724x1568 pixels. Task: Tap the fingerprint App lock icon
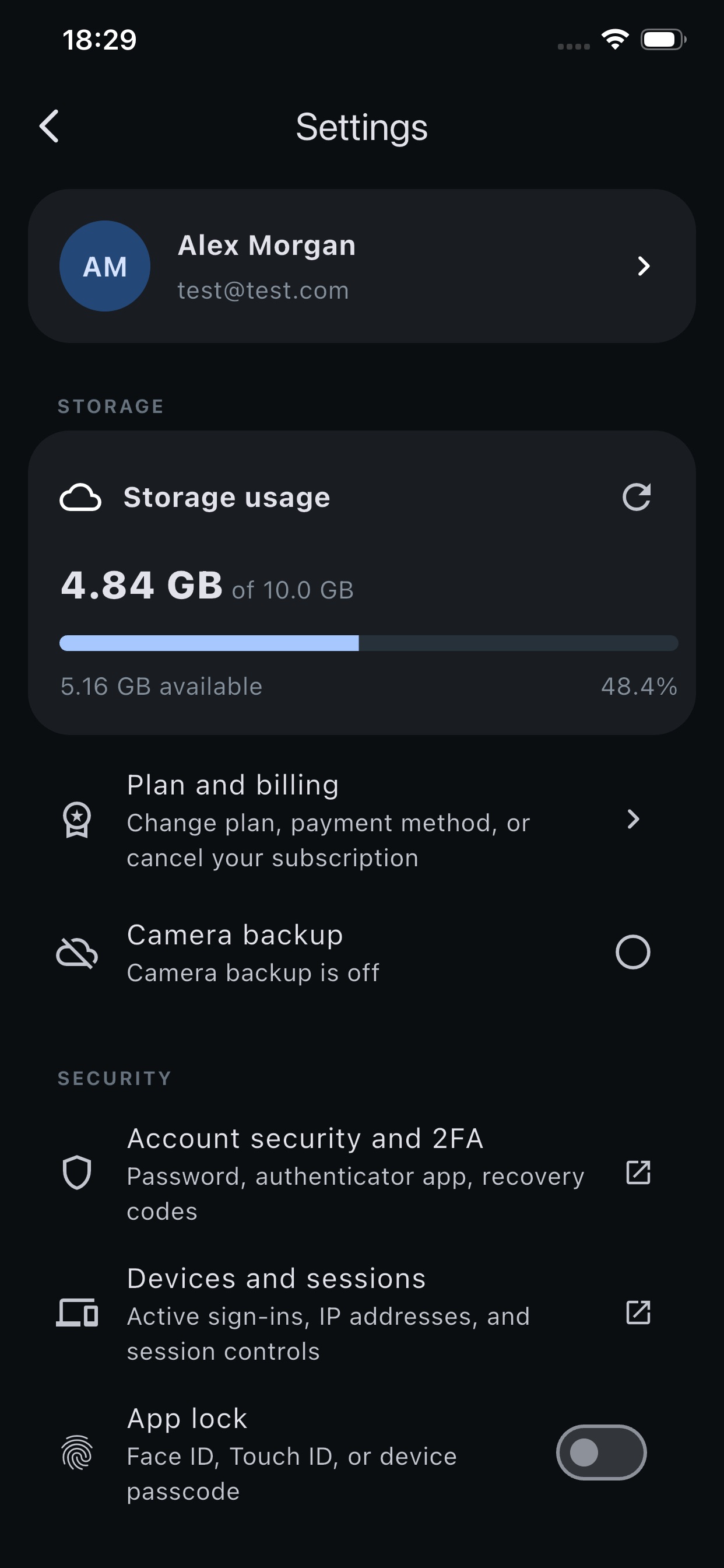(x=78, y=1452)
